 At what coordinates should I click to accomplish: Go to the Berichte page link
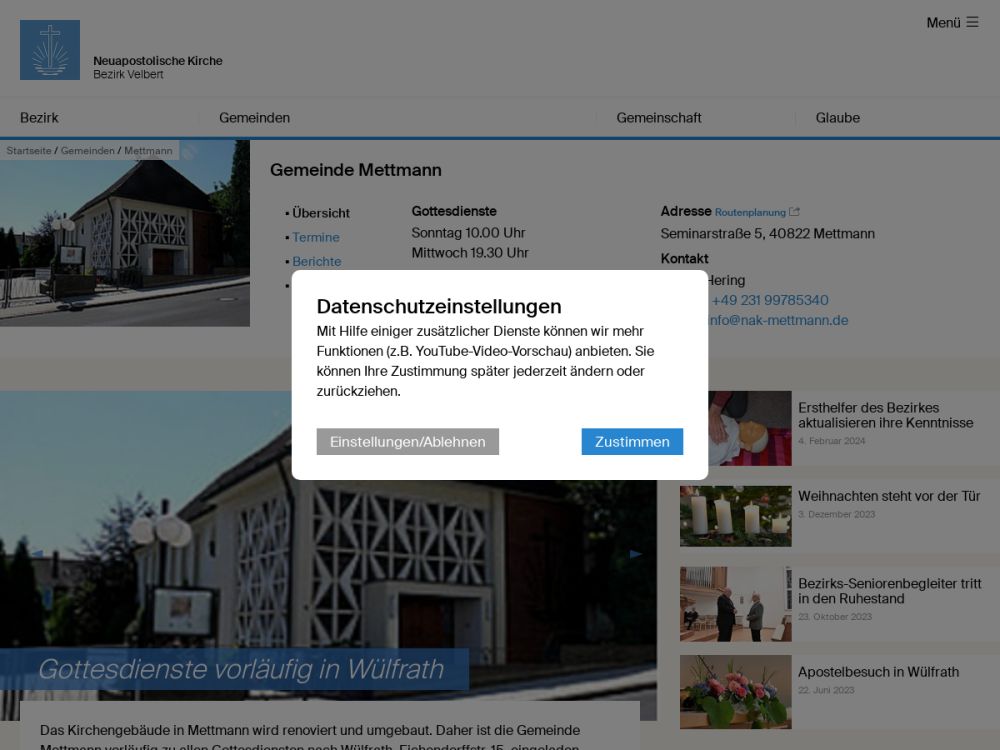click(x=317, y=261)
